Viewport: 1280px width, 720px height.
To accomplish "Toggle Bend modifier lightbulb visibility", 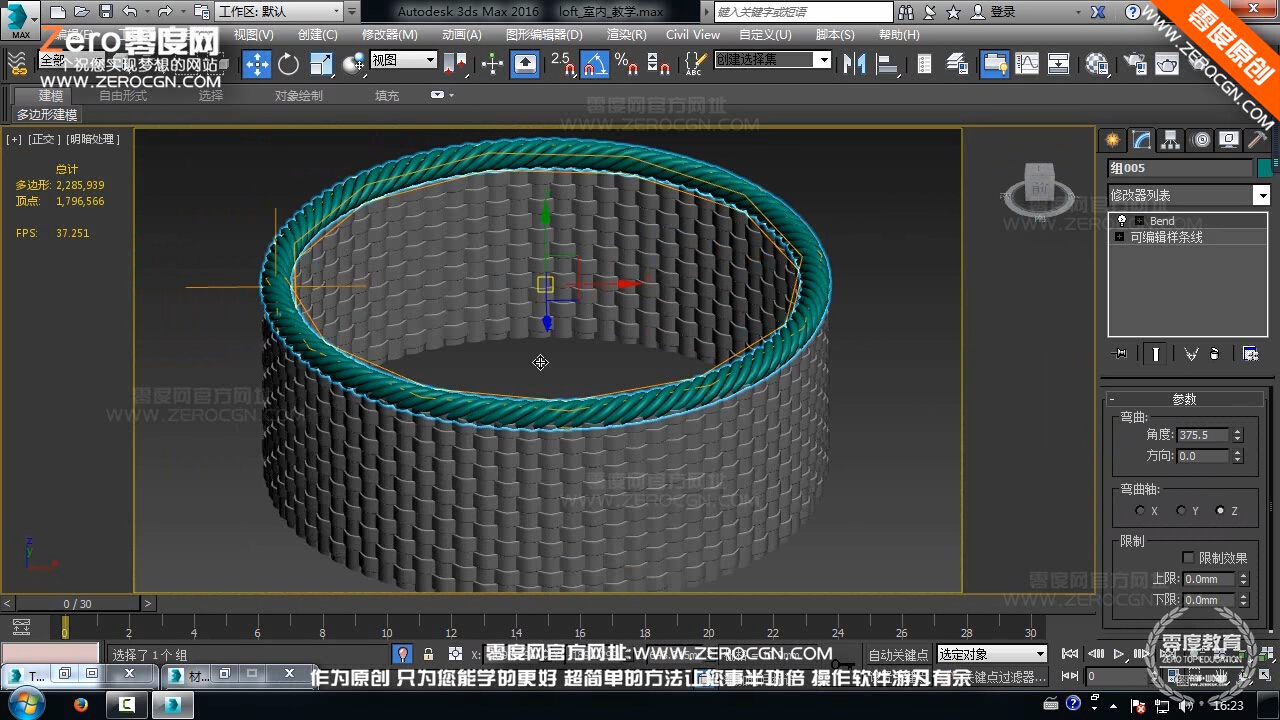I will 1122,221.
